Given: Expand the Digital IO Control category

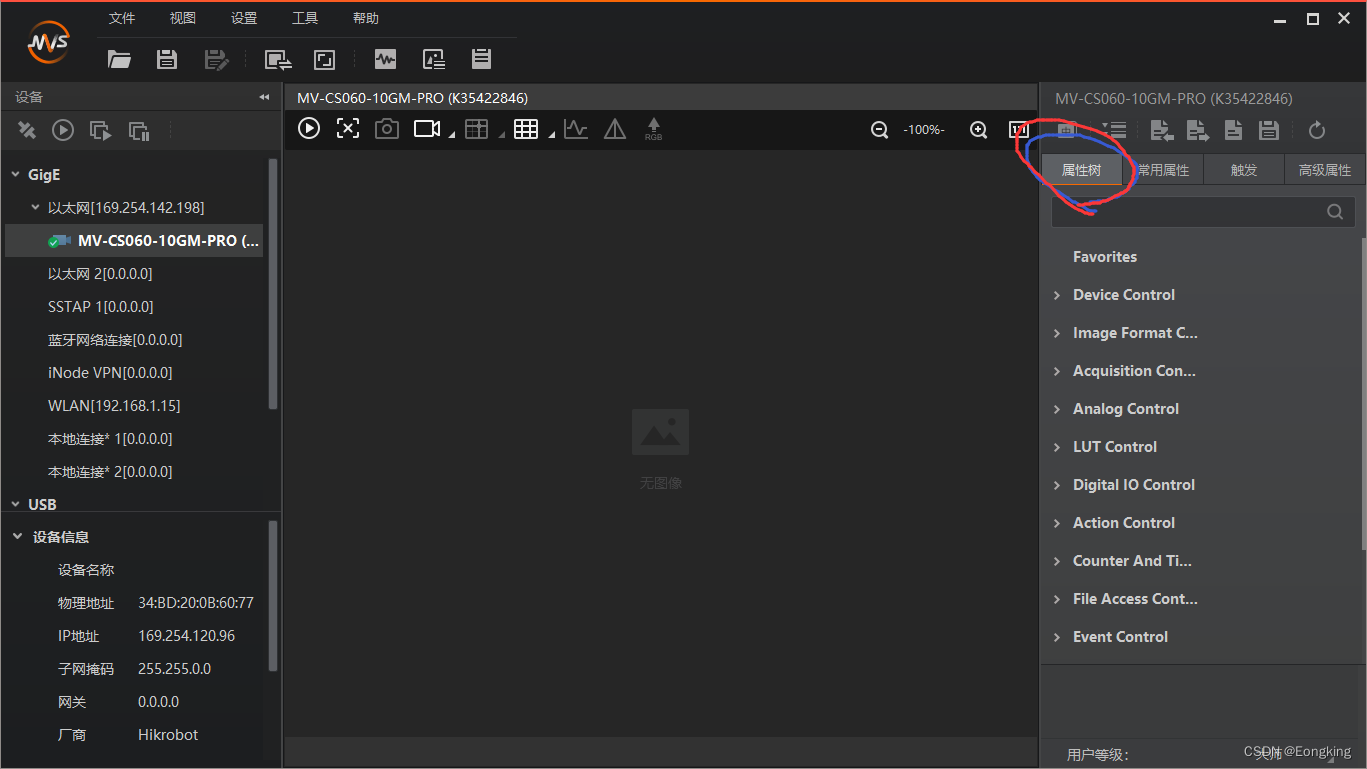Looking at the screenshot, I should [1057, 485].
